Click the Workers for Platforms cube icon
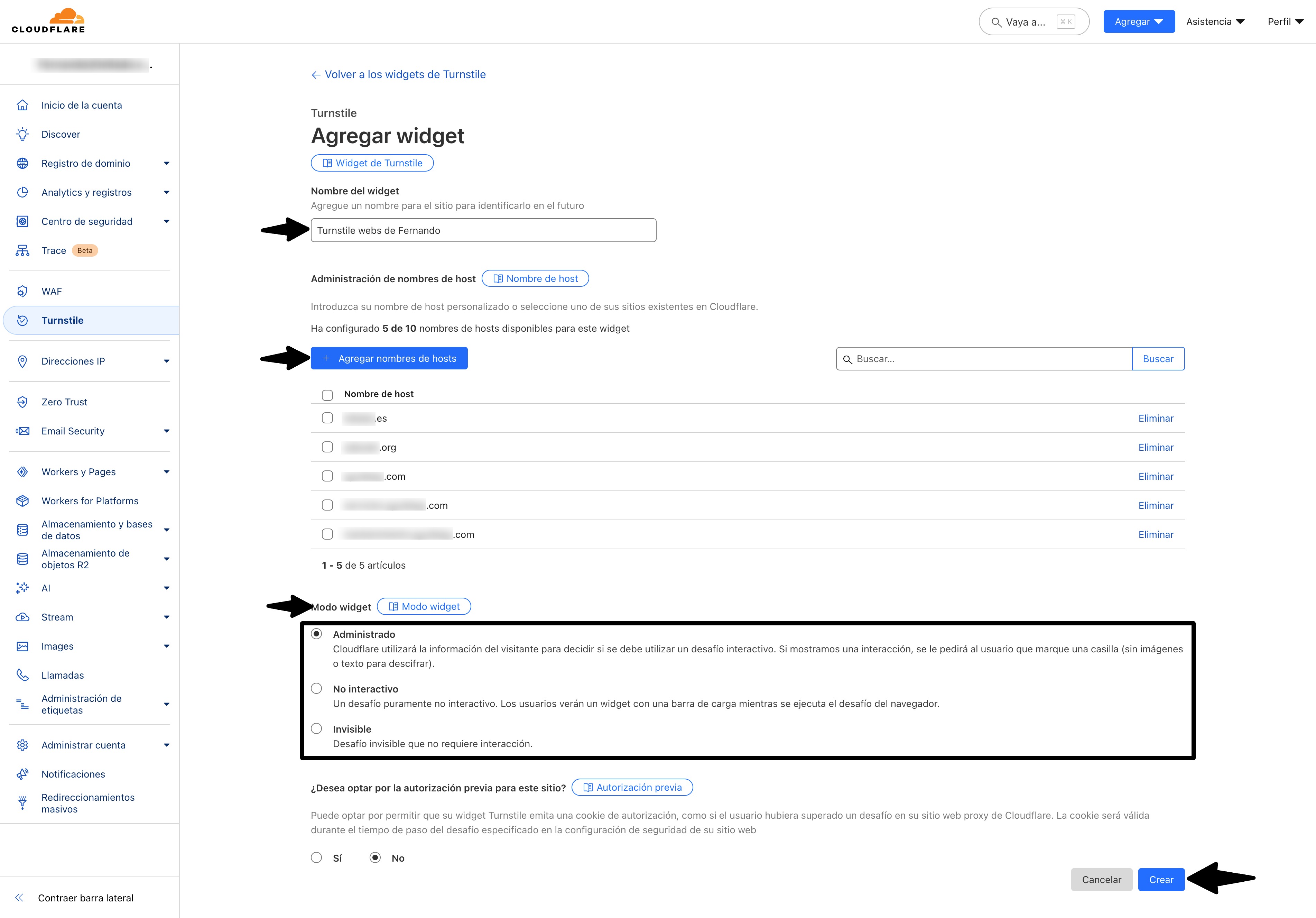This screenshot has width=1316, height=918. pyautogui.click(x=22, y=501)
